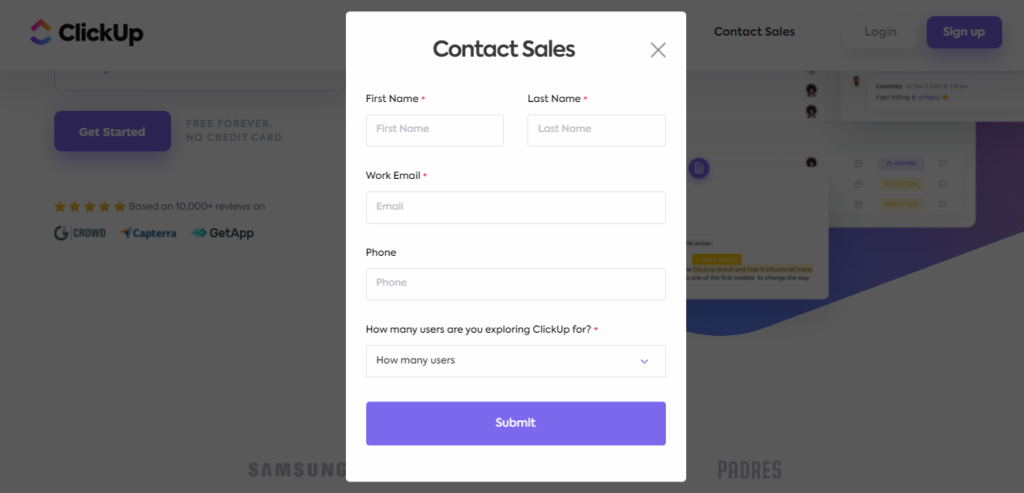Click the Get Started button

coord(112,131)
